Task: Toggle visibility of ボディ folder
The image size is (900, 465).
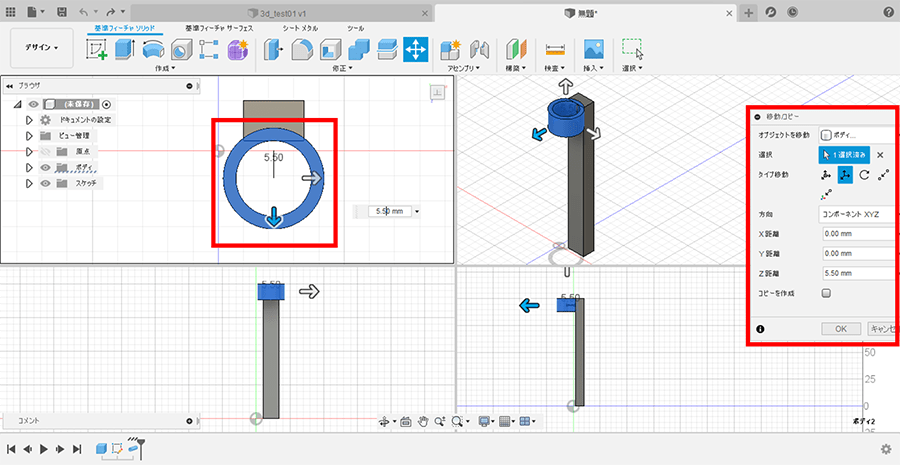Action: pos(45,167)
